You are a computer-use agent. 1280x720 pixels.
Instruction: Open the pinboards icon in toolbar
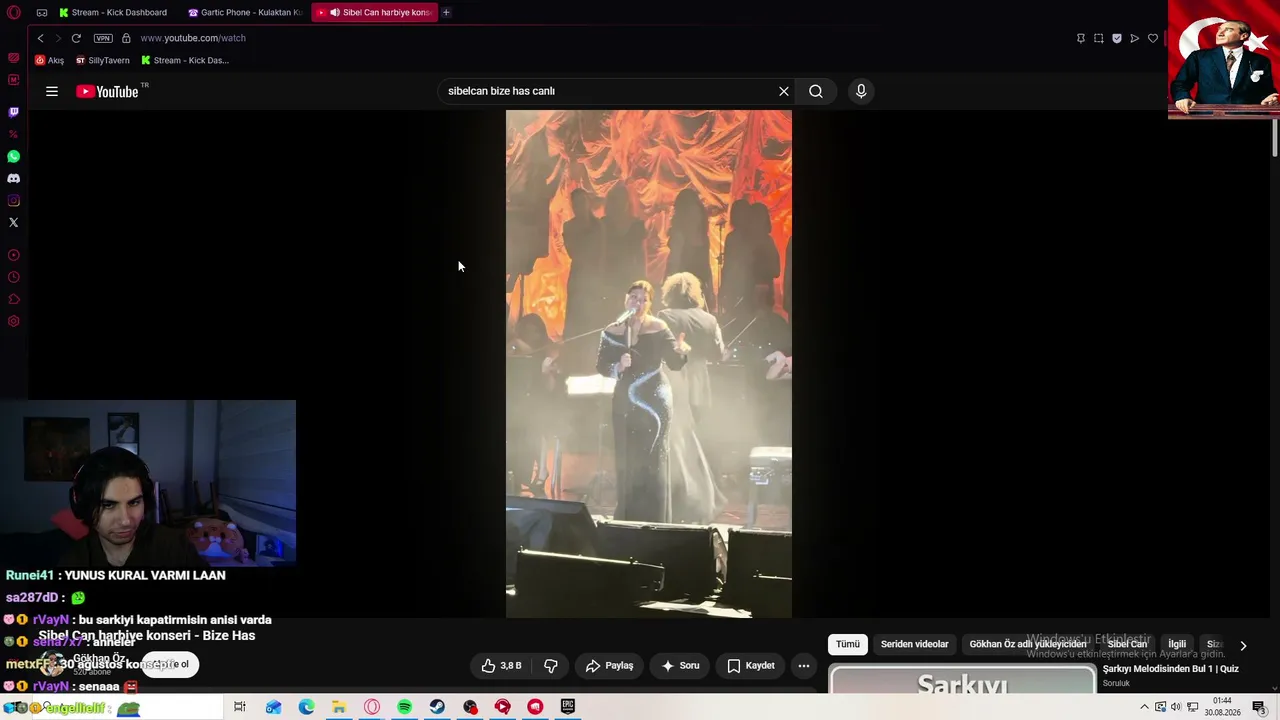[1081, 38]
